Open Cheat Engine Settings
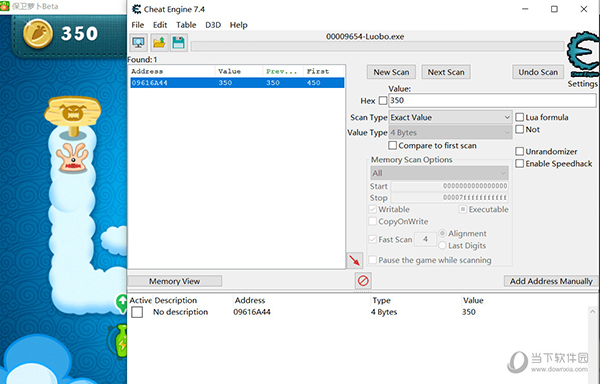The image size is (600, 384). click(582, 83)
